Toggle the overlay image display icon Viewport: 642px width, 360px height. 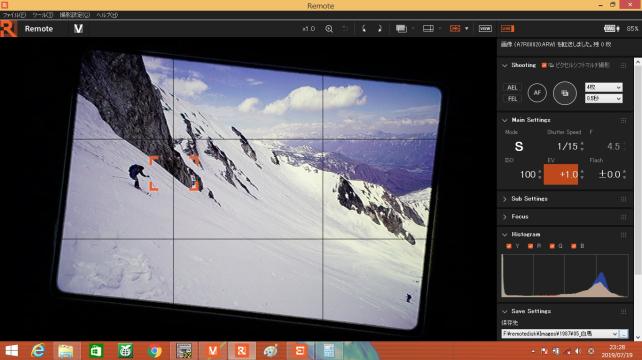point(401,29)
